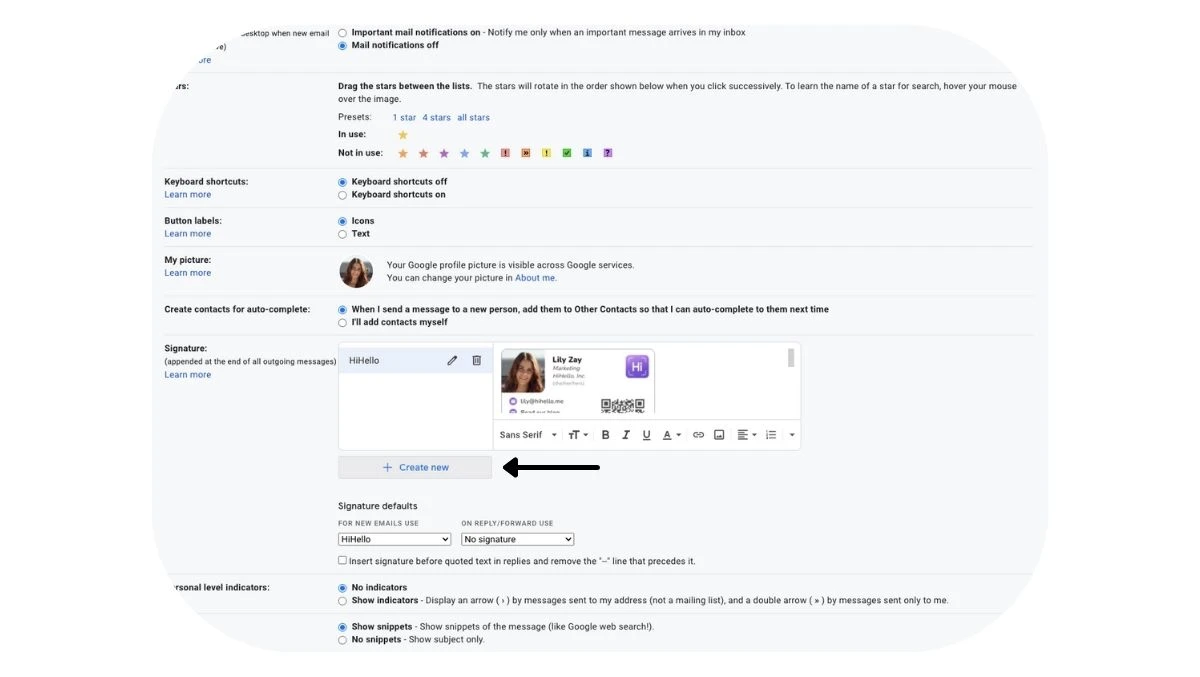
Task: Check insert signature before quoted text
Action: tap(342, 560)
